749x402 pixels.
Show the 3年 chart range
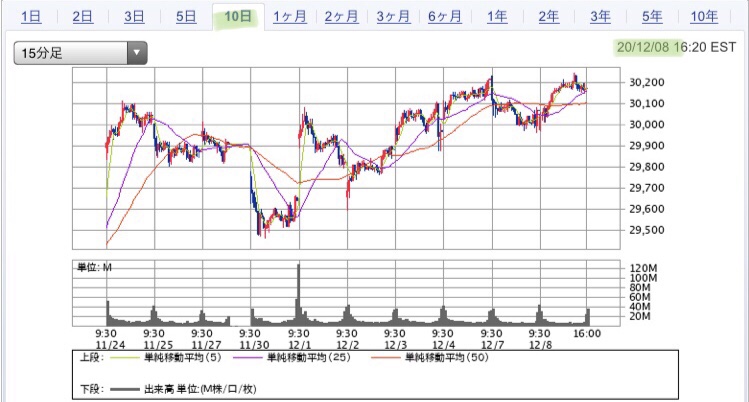point(600,17)
